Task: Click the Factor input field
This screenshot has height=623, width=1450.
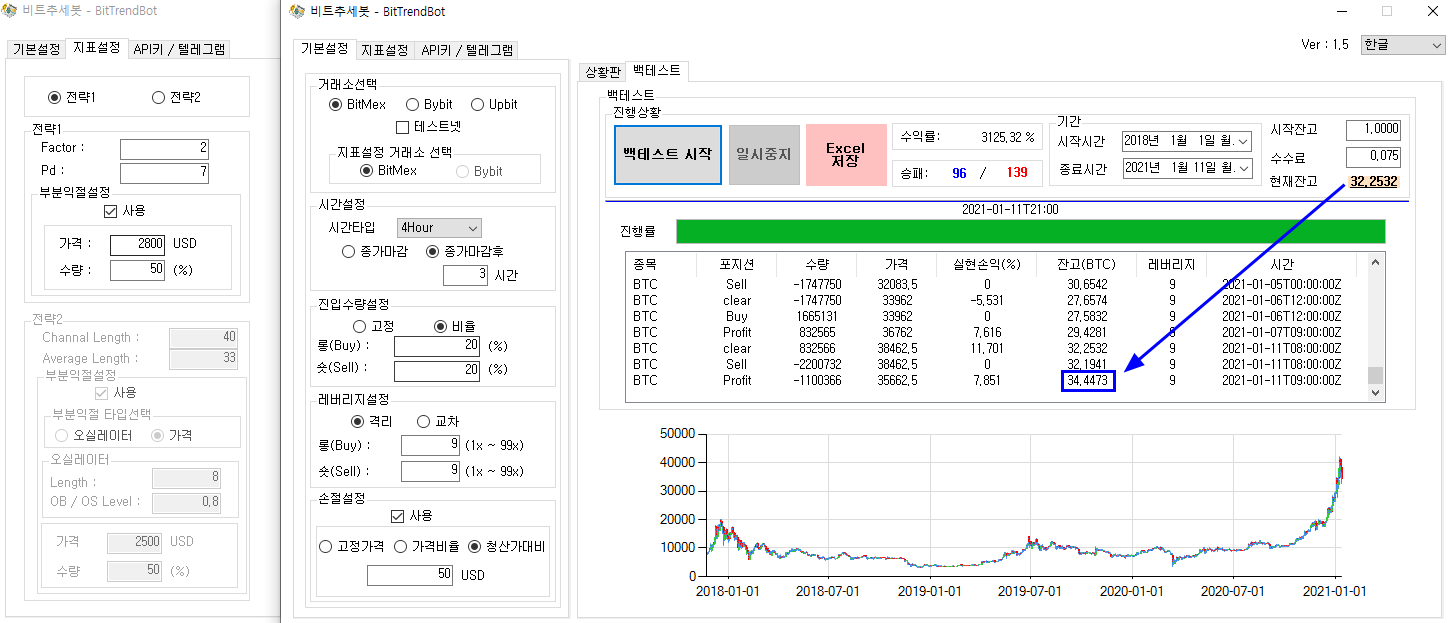Action: point(164,149)
